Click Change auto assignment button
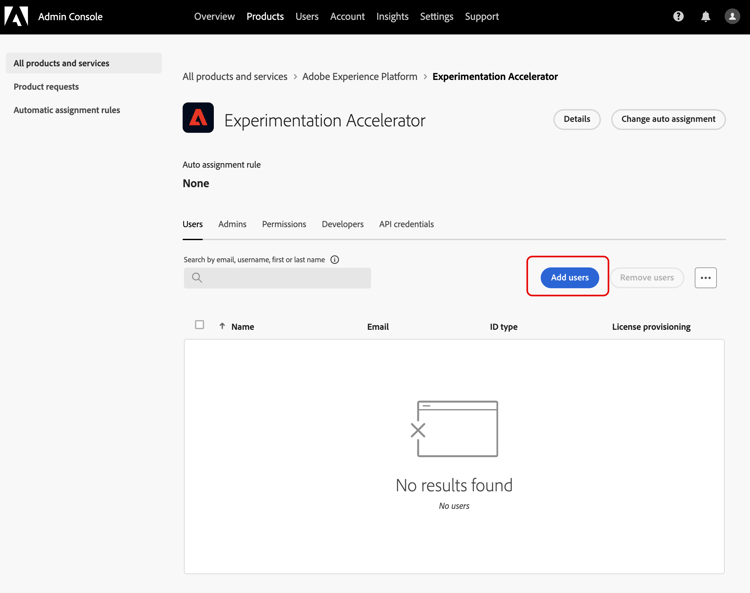The image size is (750, 593). [668, 119]
